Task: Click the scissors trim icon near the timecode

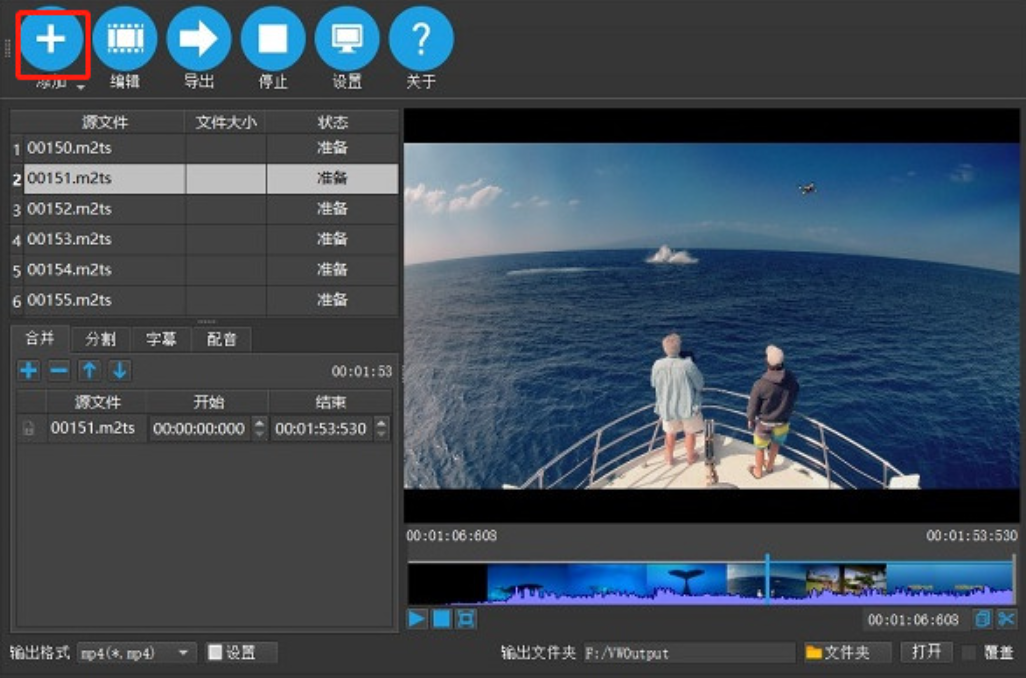Action: click(1006, 618)
